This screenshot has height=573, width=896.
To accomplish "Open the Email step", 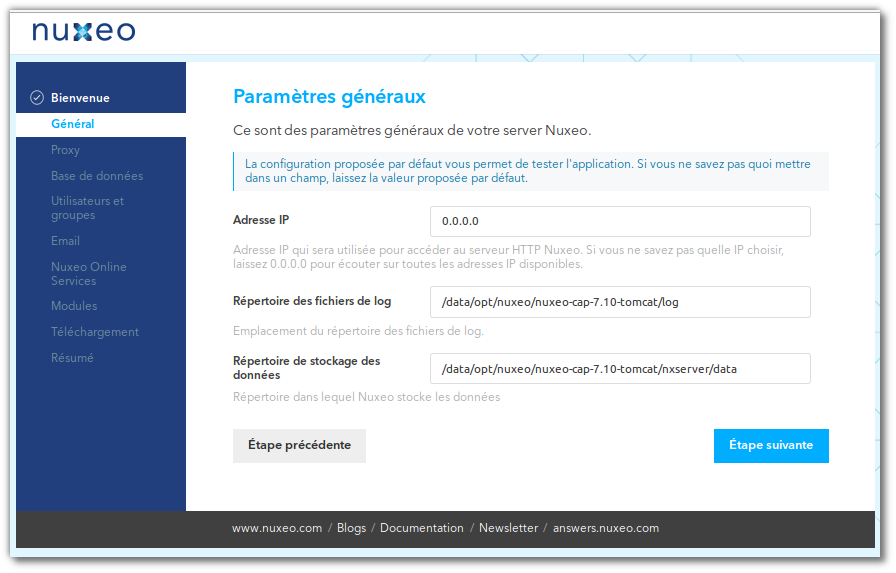I will tap(65, 241).
